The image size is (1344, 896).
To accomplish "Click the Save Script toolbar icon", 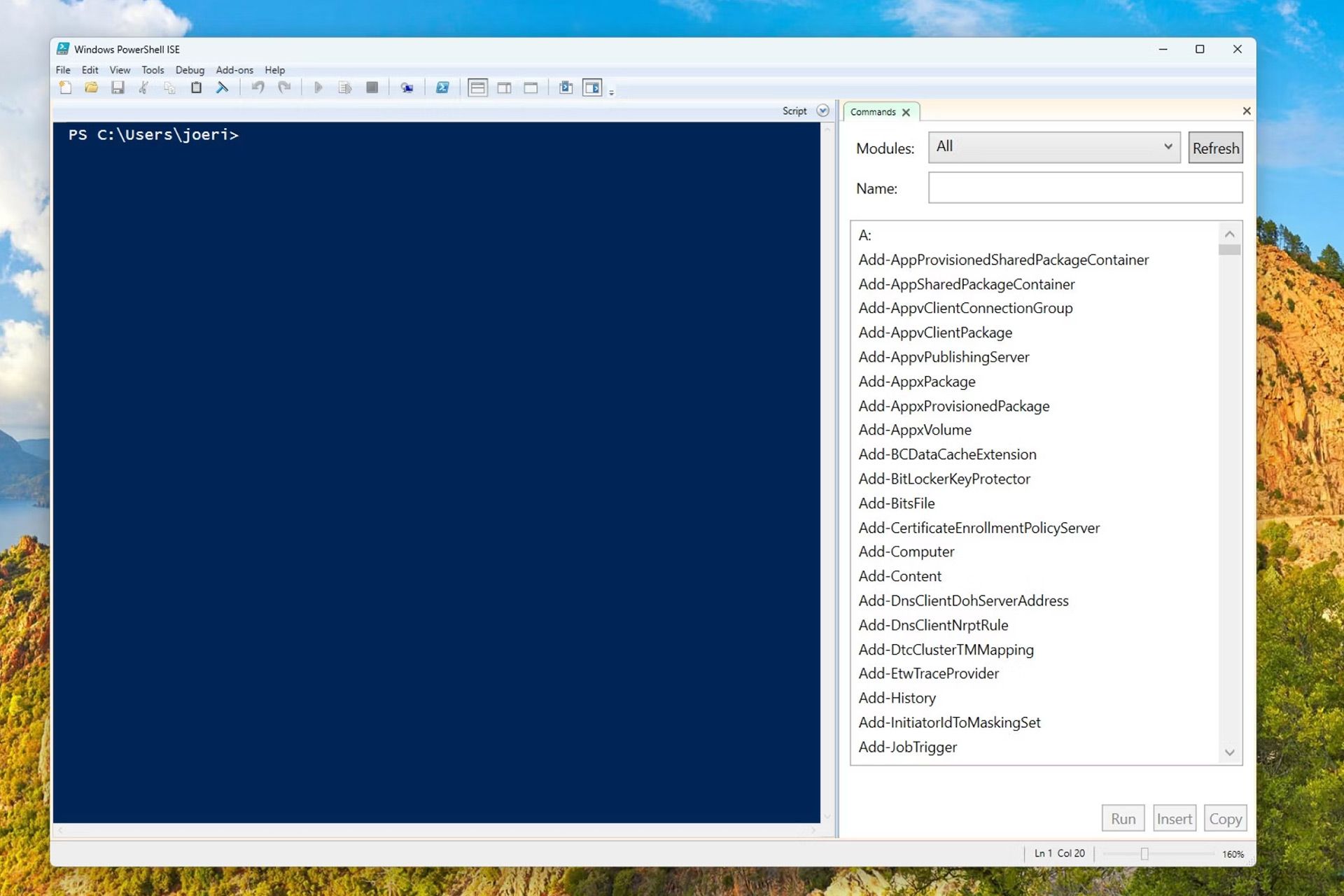I will 119,89.
